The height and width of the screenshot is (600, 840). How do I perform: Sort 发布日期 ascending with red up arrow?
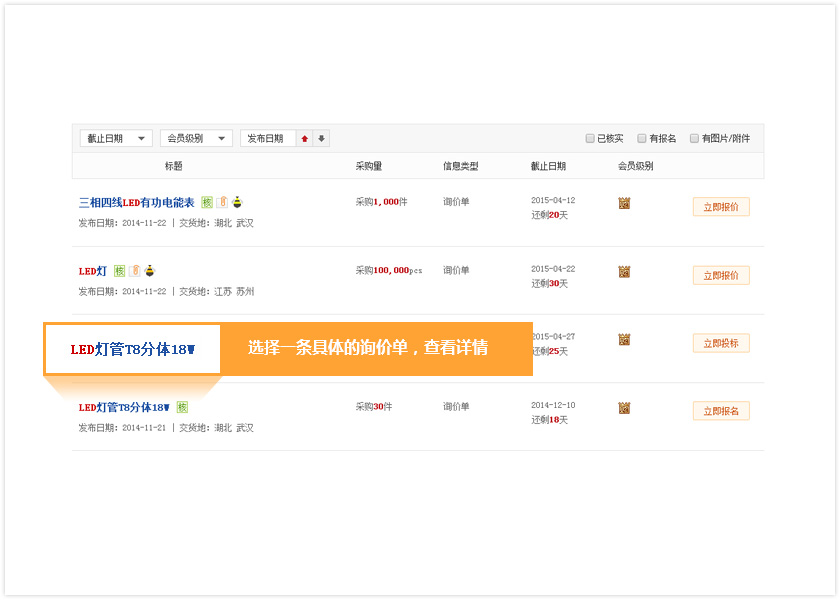pos(304,139)
